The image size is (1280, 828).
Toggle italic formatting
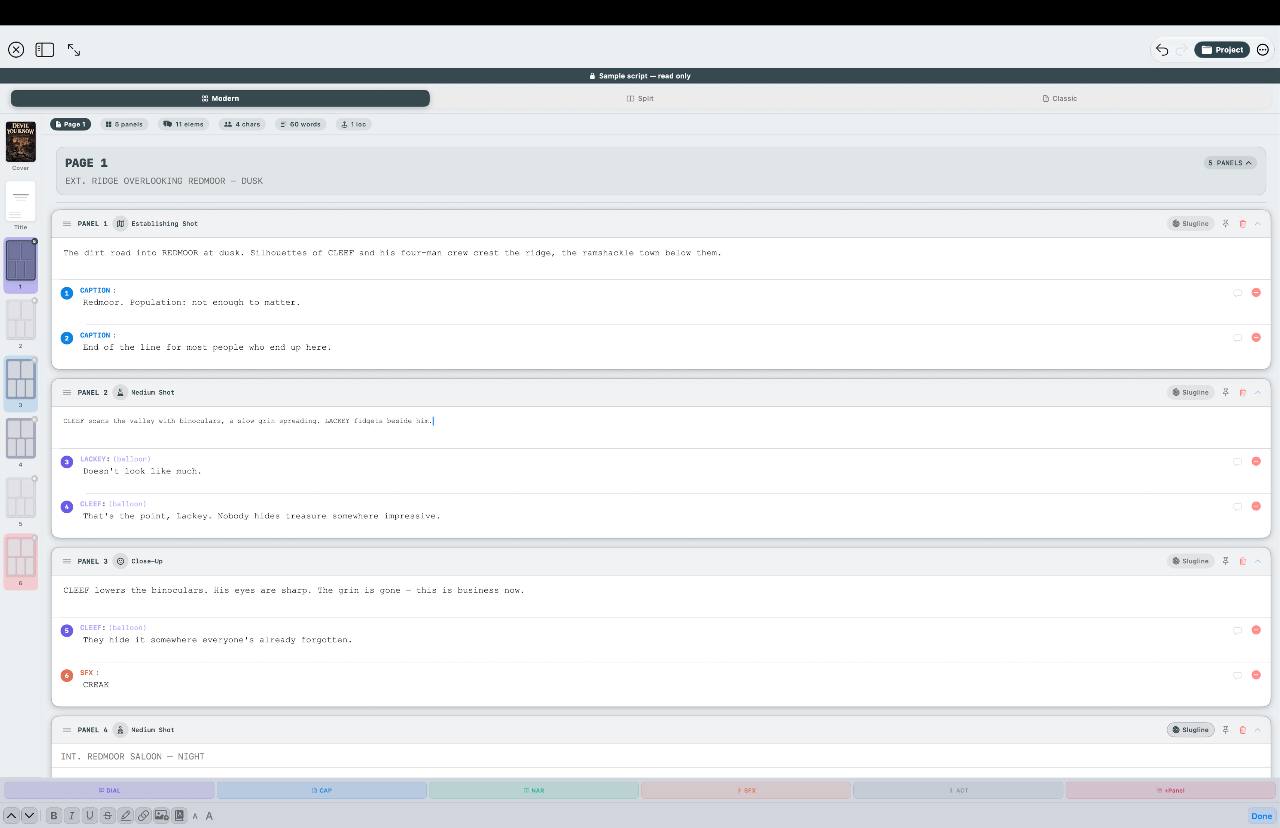(72, 816)
